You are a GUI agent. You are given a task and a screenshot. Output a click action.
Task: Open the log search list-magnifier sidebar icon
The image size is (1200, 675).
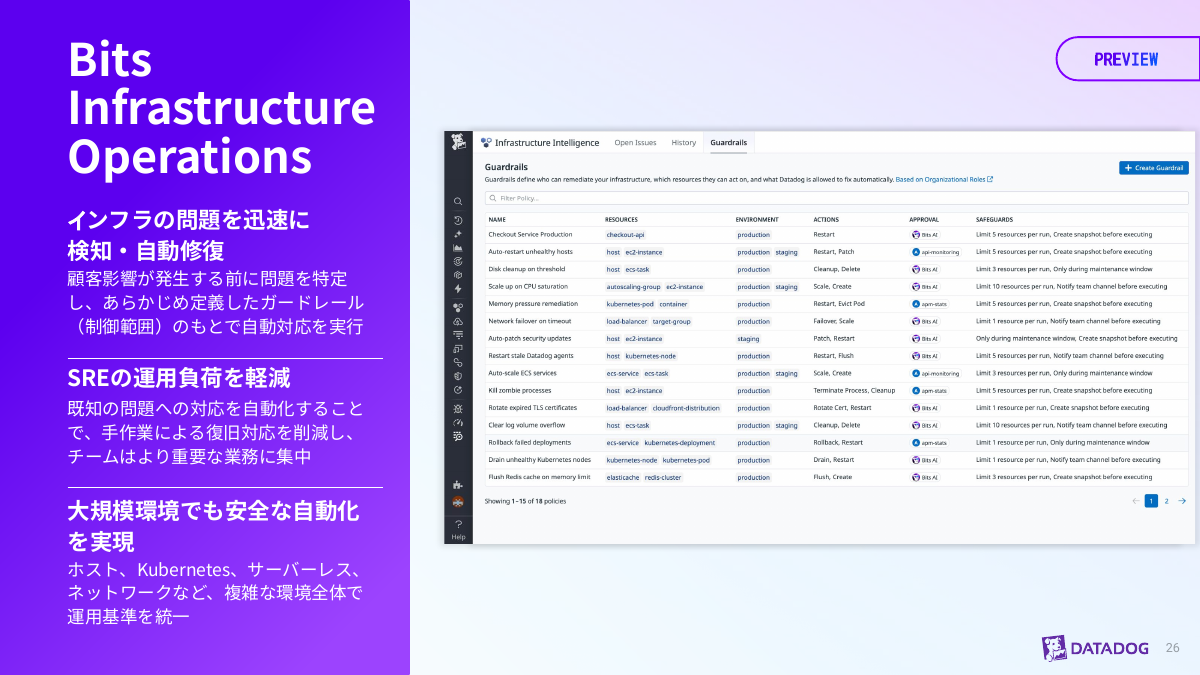point(458,436)
